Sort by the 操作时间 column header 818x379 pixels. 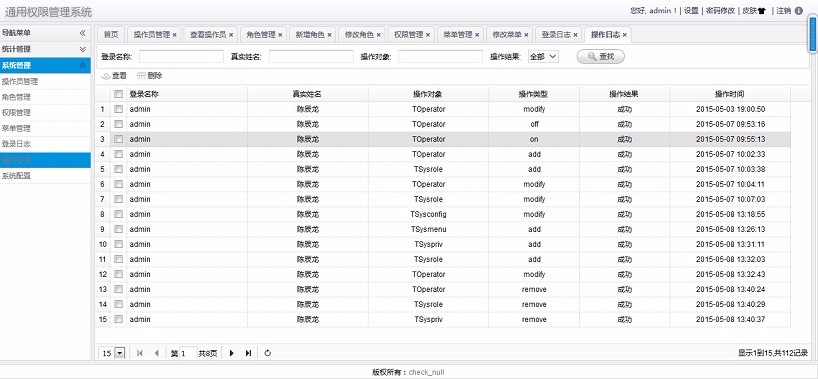[730, 94]
